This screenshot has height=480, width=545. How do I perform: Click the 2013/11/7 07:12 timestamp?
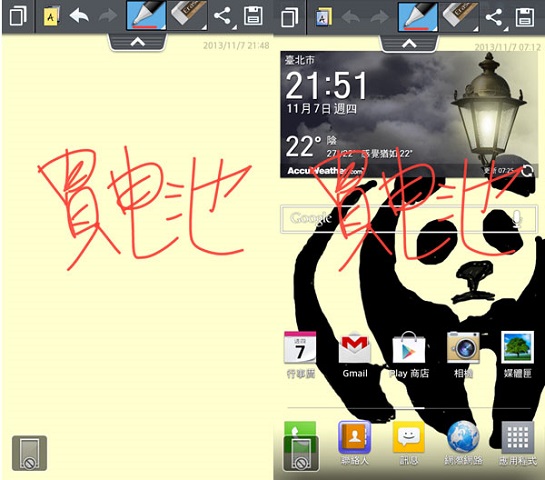pyautogui.click(x=508, y=47)
